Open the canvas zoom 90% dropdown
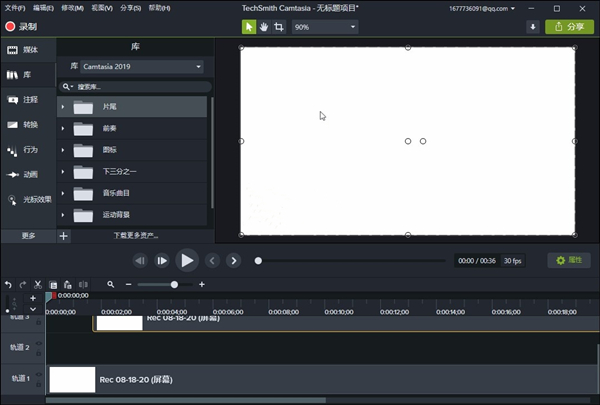Screen dimensions: 600x405 point(325,27)
